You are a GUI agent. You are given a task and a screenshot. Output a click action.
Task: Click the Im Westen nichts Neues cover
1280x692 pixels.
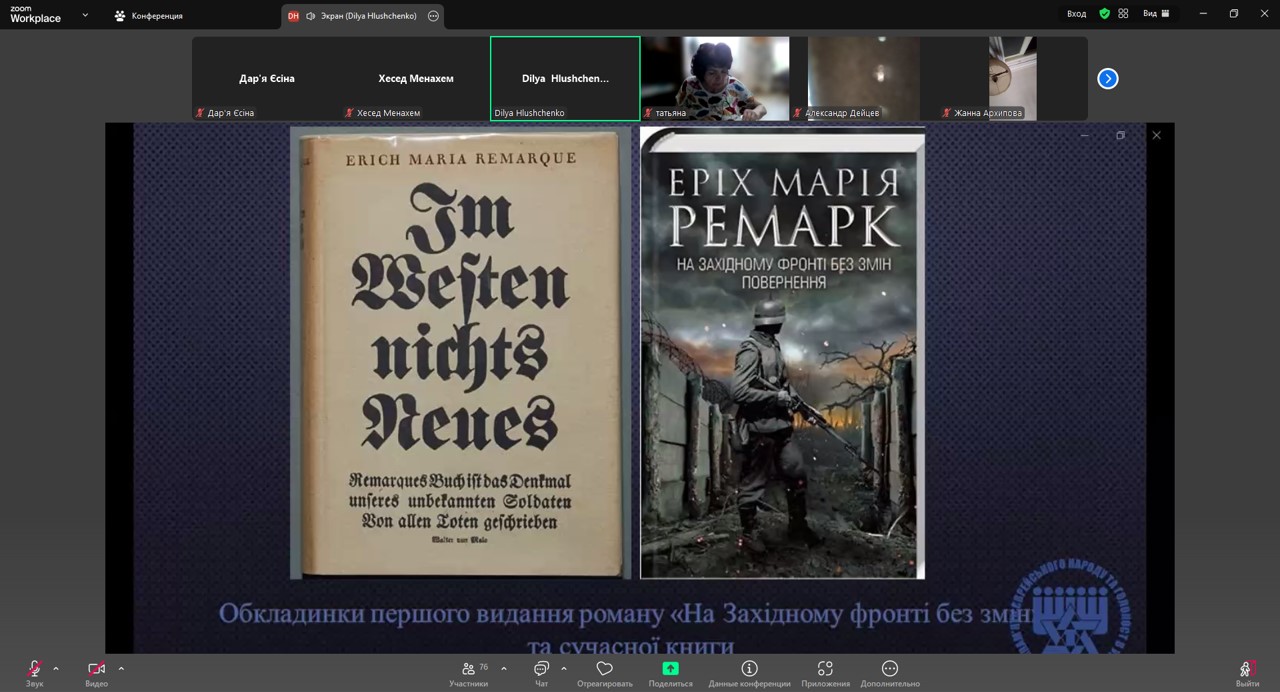pyautogui.click(x=461, y=352)
